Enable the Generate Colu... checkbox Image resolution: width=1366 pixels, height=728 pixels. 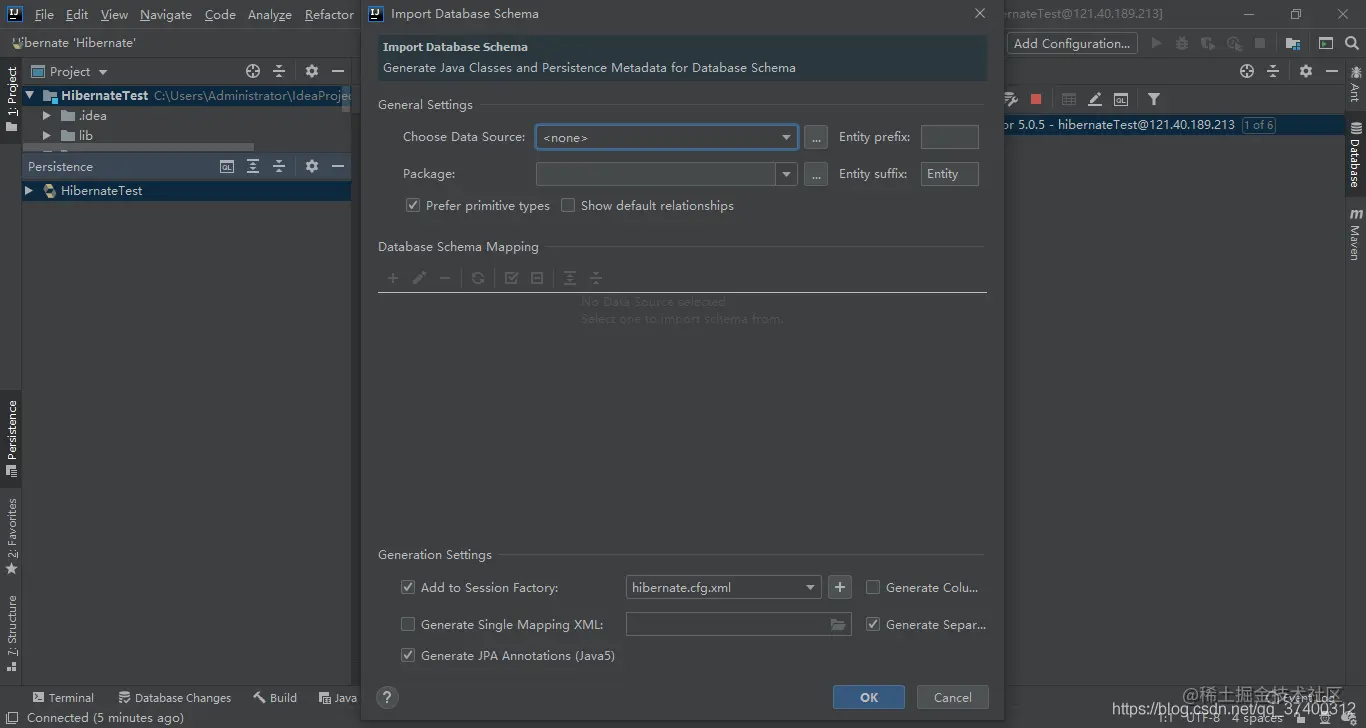(873, 587)
